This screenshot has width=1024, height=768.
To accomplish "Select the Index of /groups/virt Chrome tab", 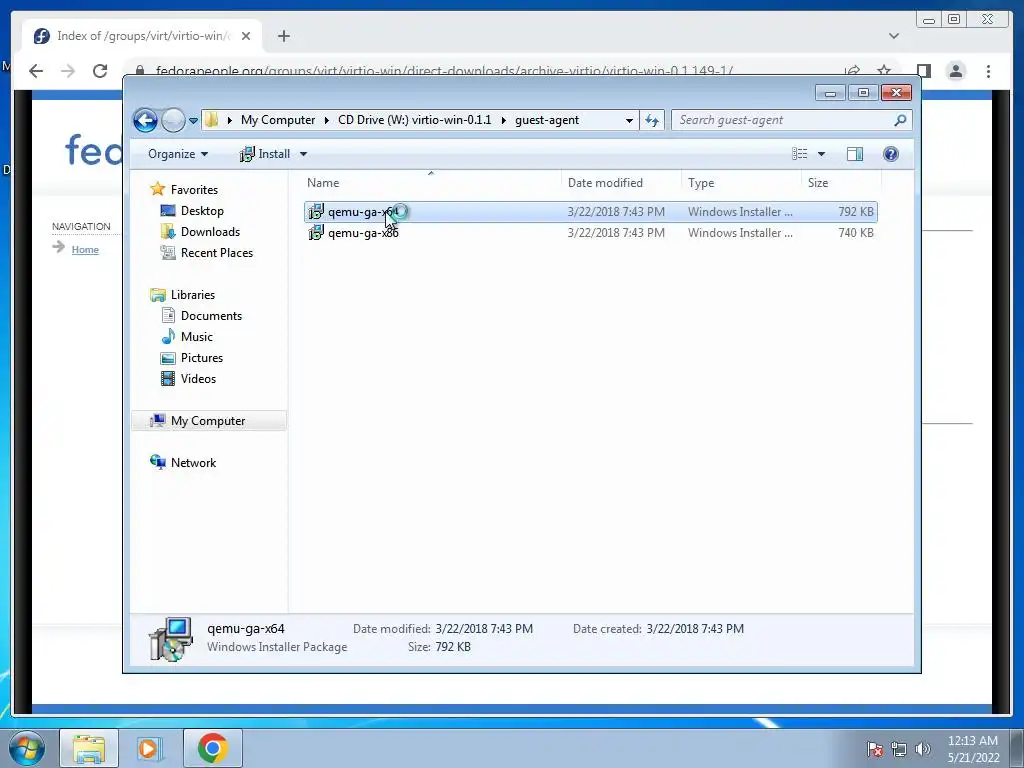I will [x=142, y=36].
